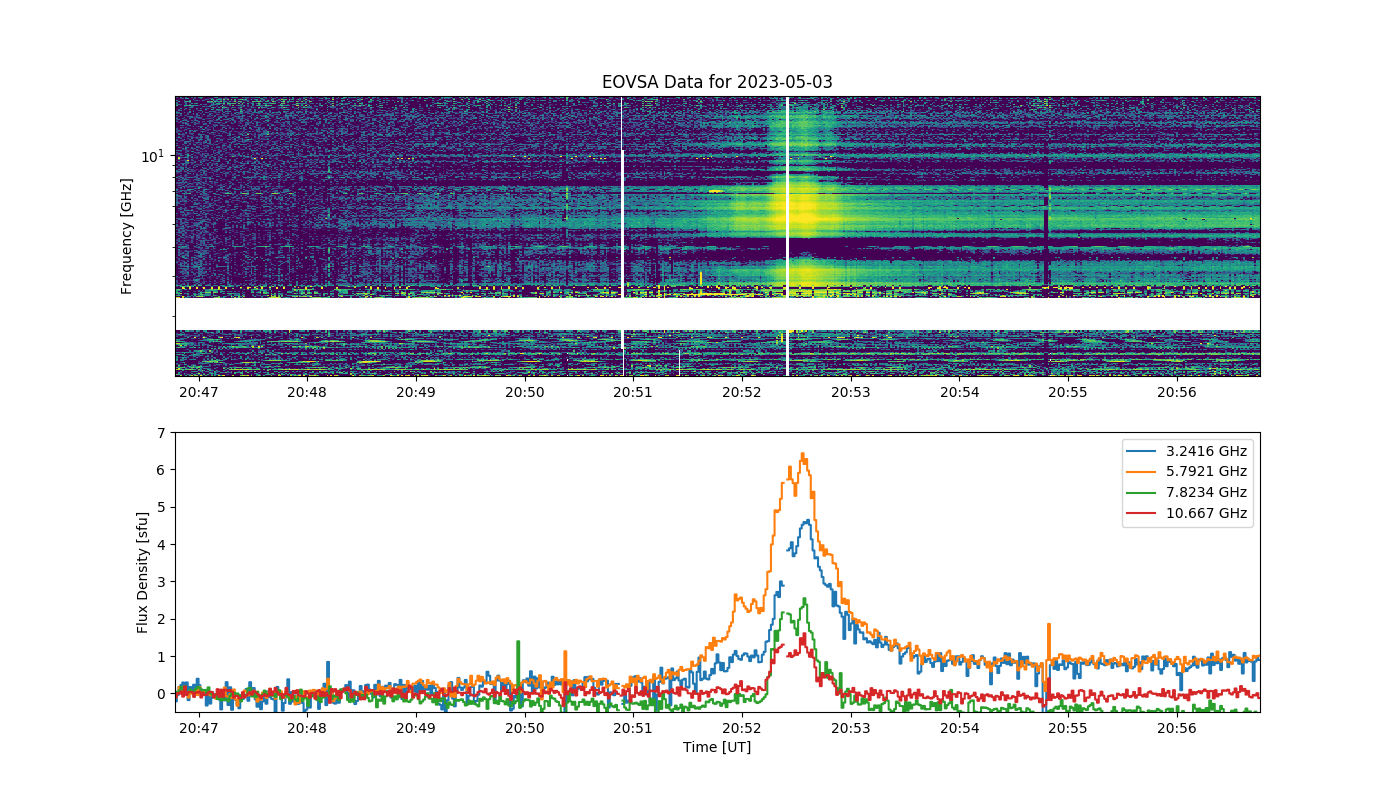The width and height of the screenshot is (1400, 800).
Task: Click the Time [UT] axis label
Action: click(717, 747)
